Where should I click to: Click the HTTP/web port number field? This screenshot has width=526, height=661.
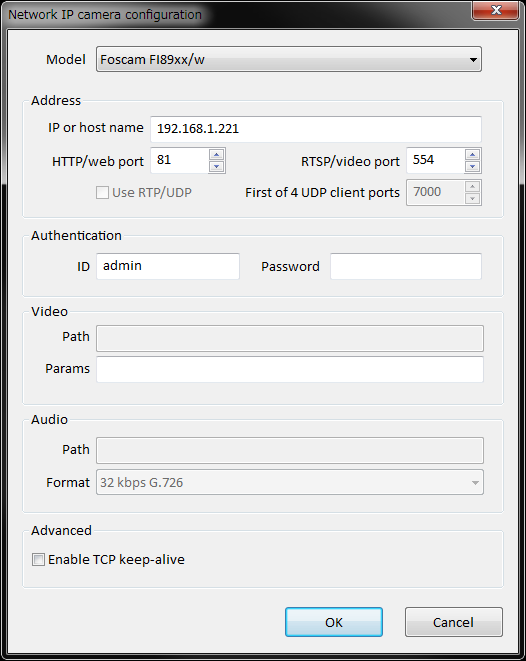180,161
